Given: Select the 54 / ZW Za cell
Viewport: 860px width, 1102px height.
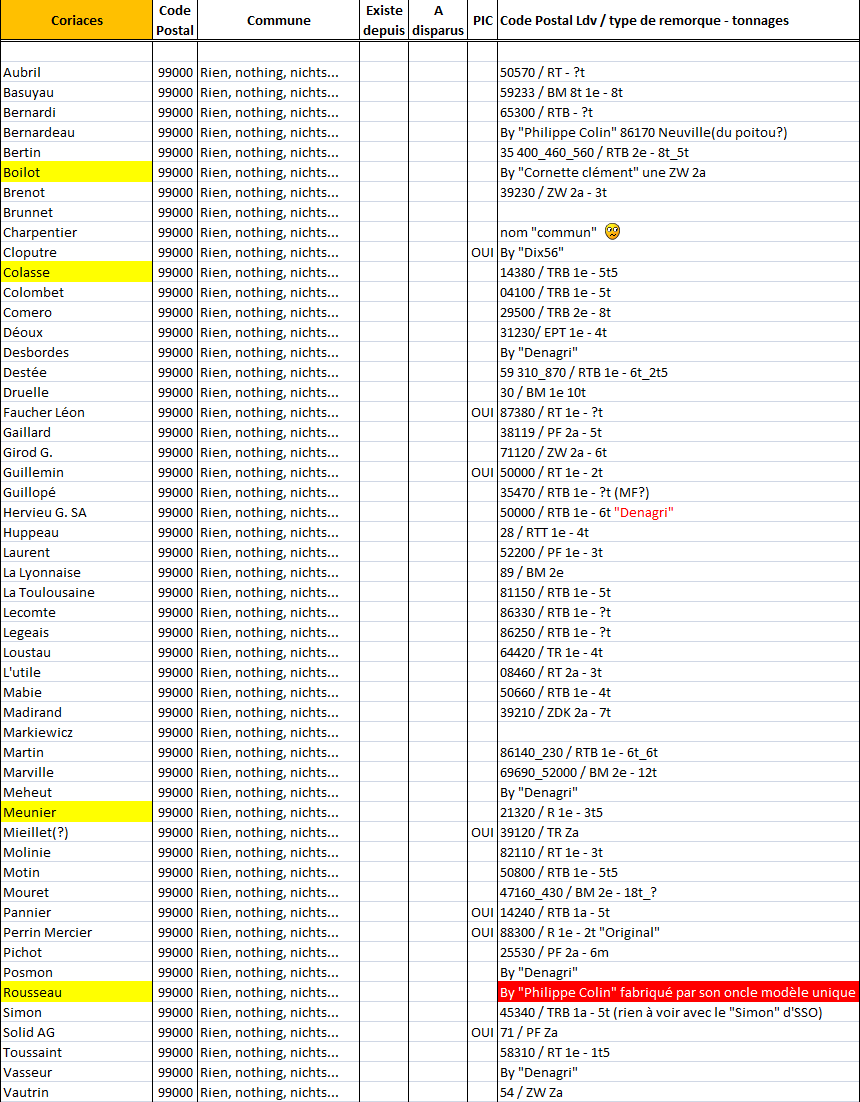Looking at the screenshot, I should pyautogui.click(x=679, y=1092).
